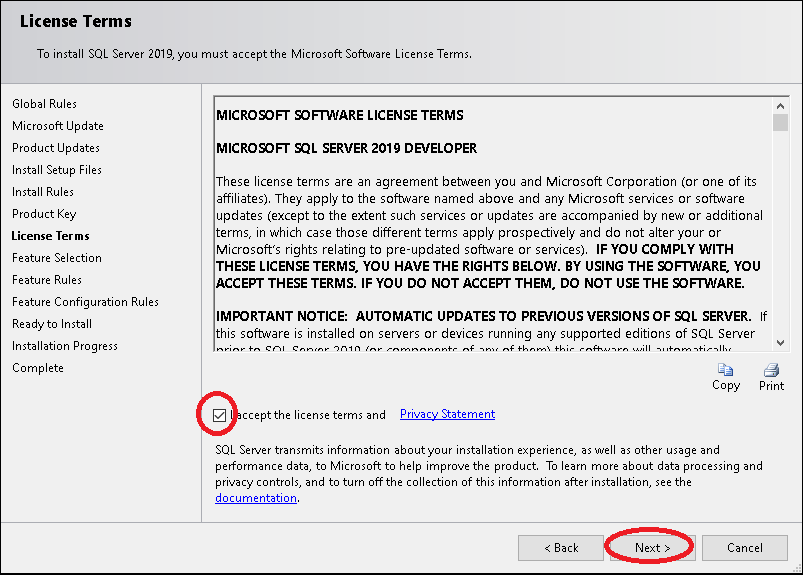Click the Next button
This screenshot has height=575, width=803.
652,548
